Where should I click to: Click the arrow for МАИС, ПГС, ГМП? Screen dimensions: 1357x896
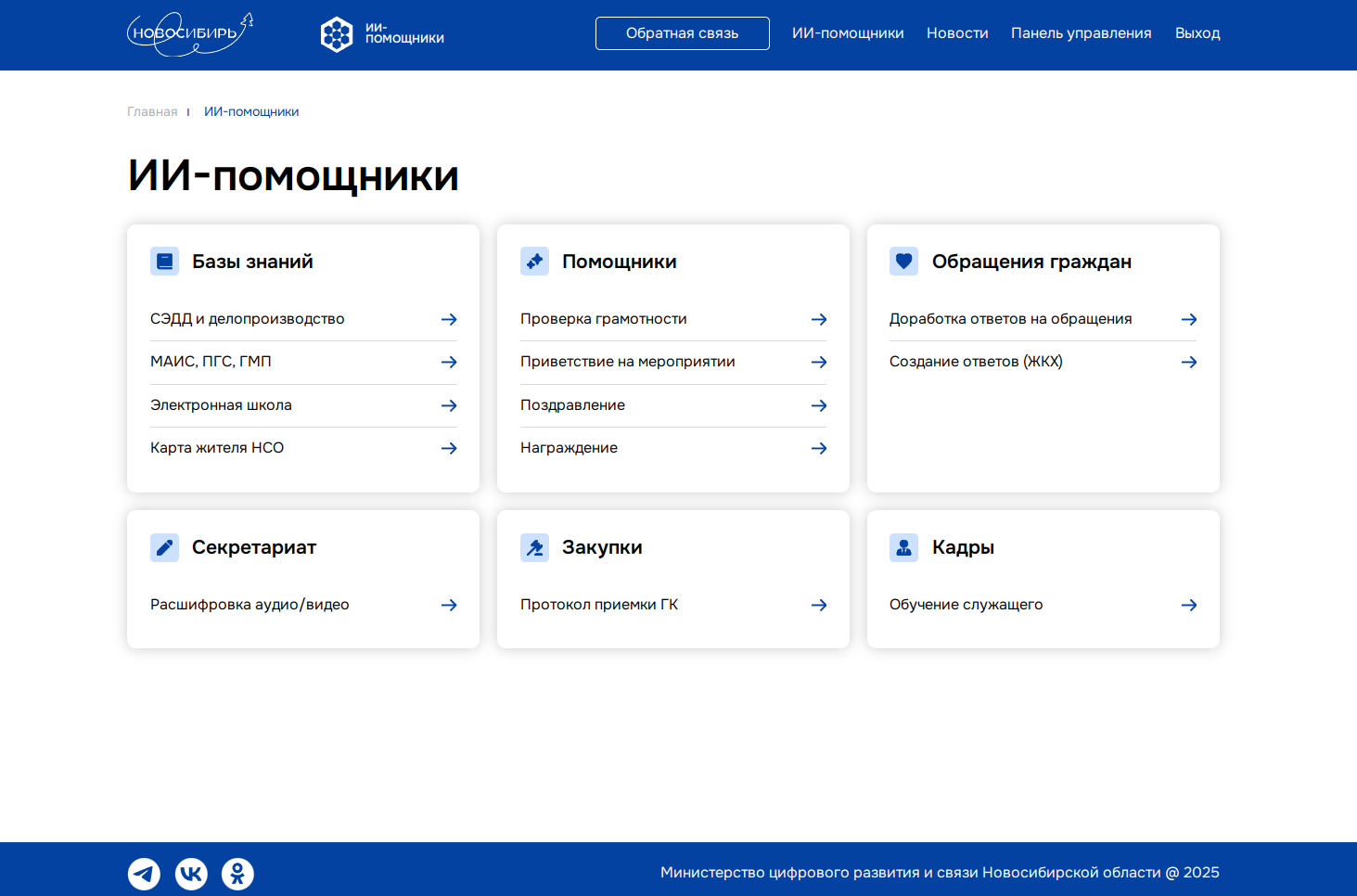click(x=449, y=362)
